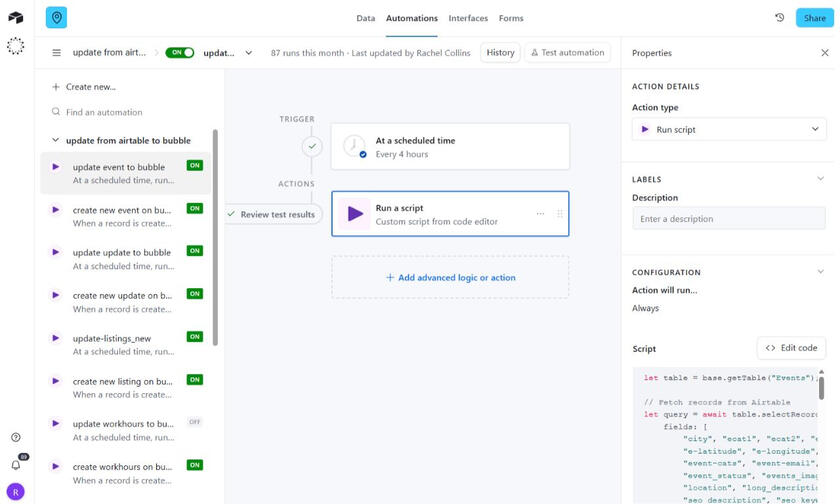
Task: Toggle the automation ON switch in header
Action: [180, 53]
